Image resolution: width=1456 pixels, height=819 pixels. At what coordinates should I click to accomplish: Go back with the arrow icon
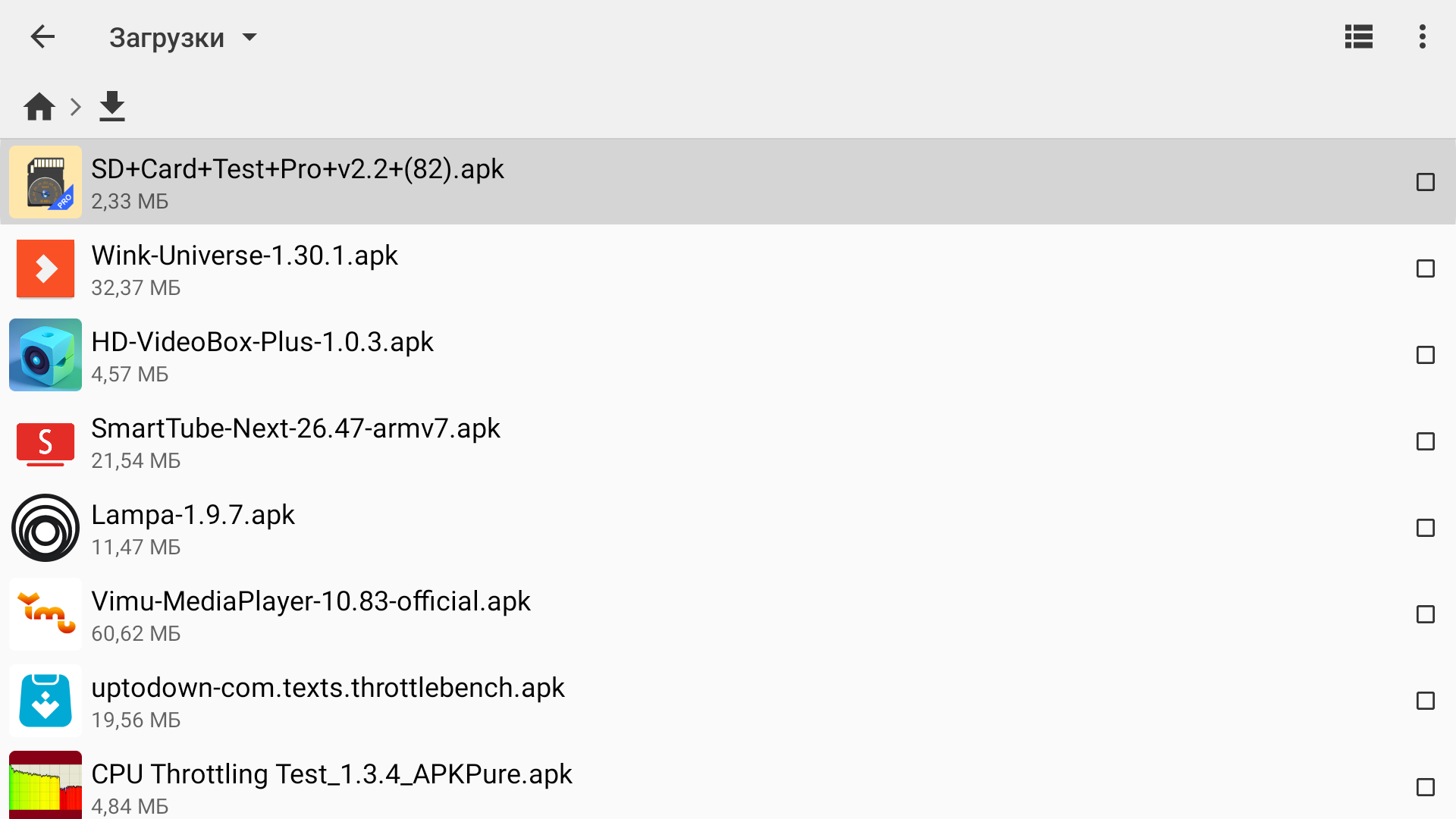coord(42,36)
